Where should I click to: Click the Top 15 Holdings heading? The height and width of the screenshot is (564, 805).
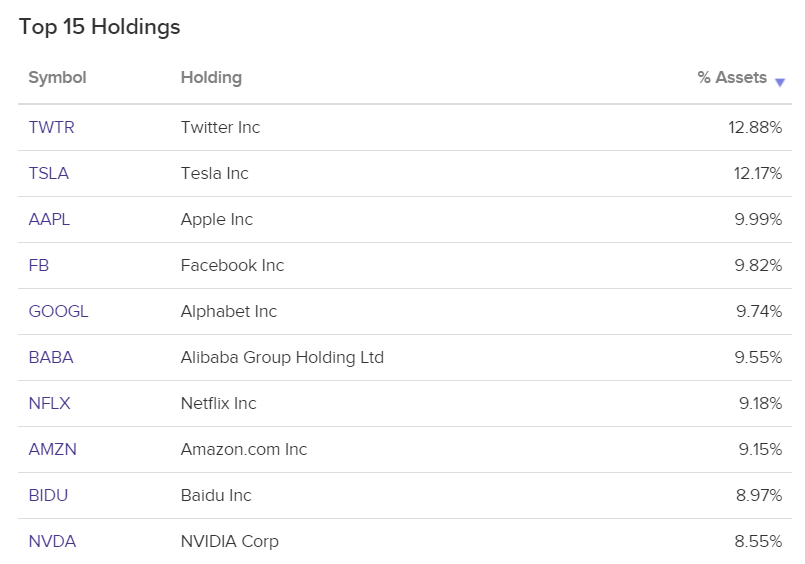(100, 27)
